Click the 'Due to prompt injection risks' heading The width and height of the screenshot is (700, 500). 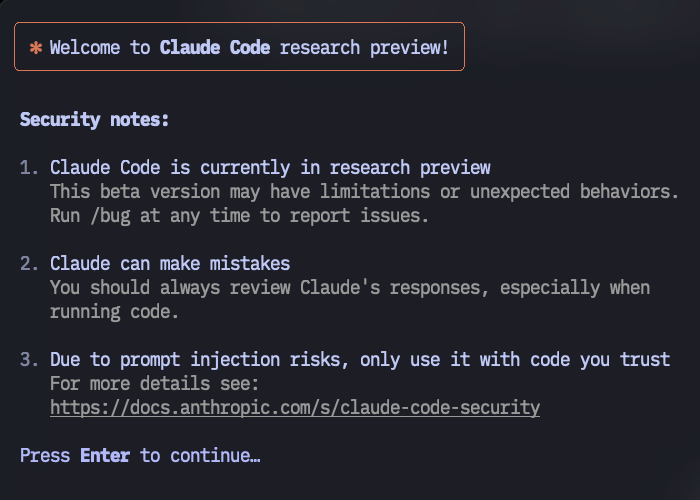click(360, 360)
